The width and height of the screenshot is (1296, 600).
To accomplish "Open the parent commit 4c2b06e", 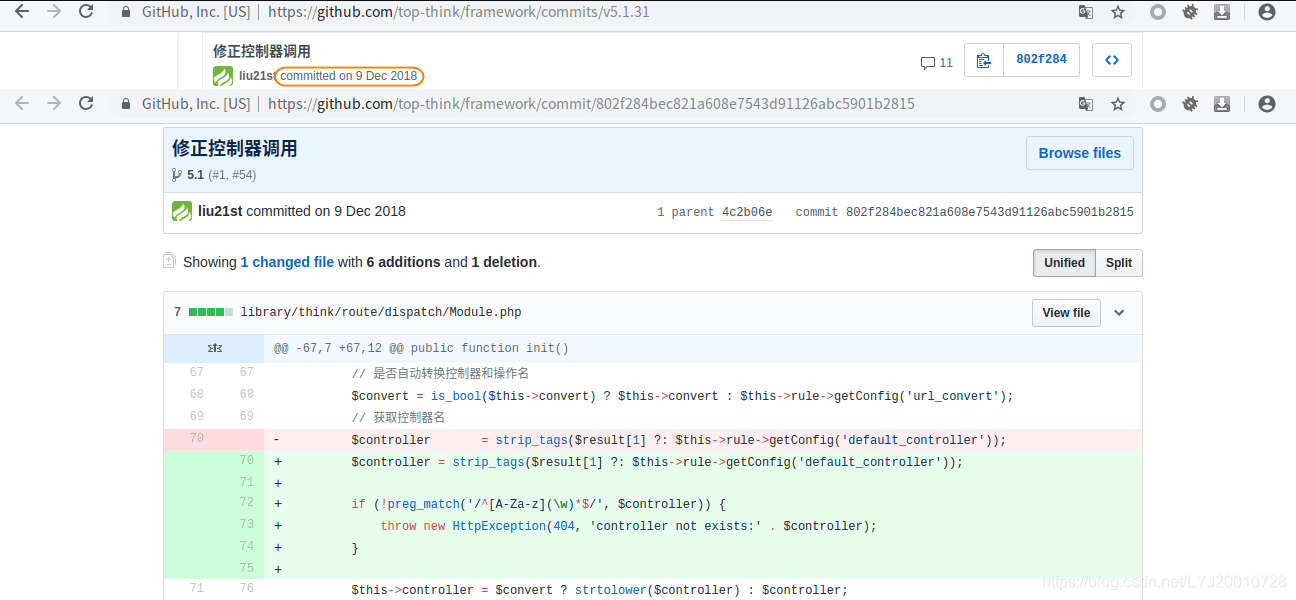I will pyautogui.click(x=747, y=212).
